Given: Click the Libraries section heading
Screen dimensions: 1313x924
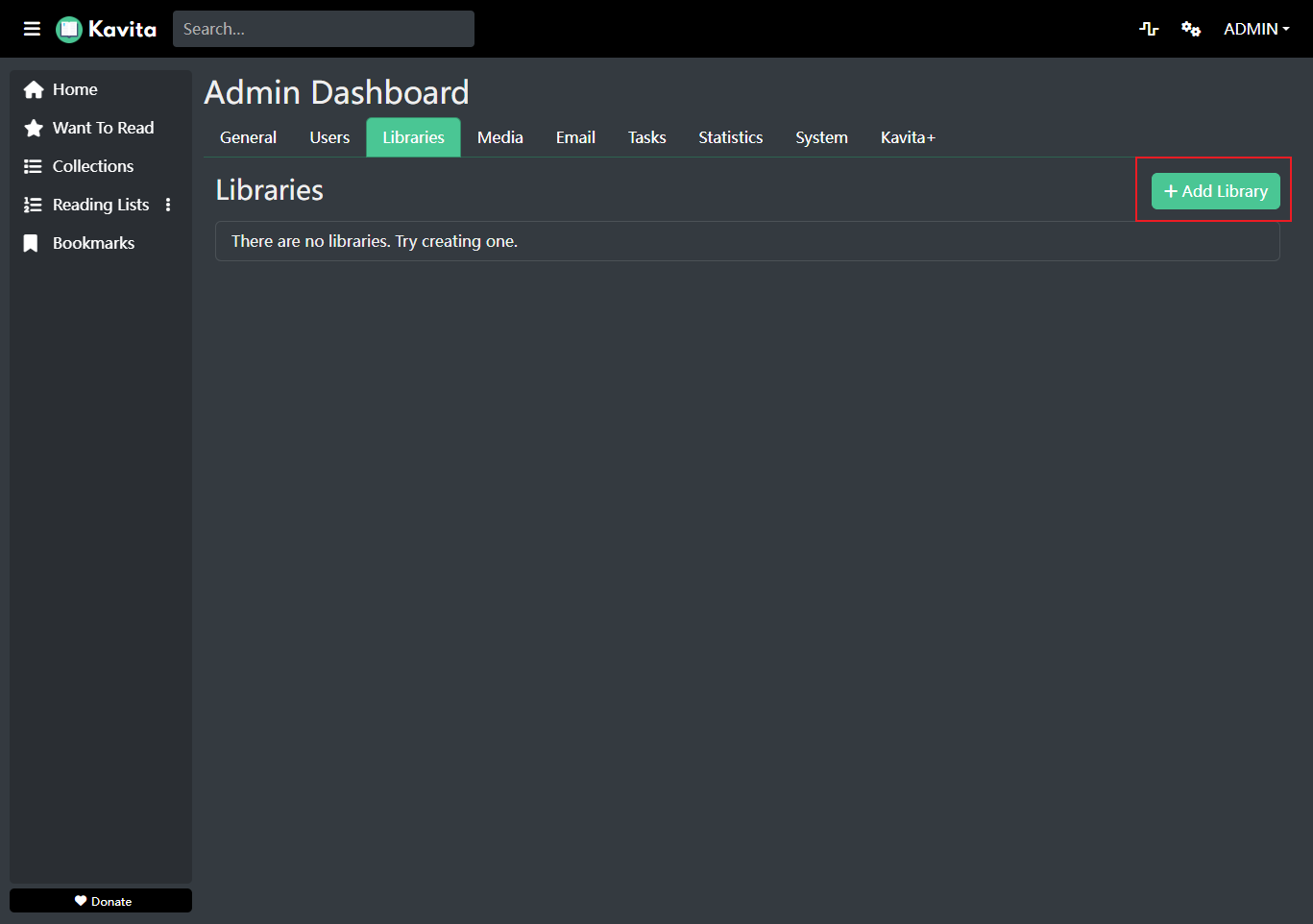Looking at the screenshot, I should [270, 190].
